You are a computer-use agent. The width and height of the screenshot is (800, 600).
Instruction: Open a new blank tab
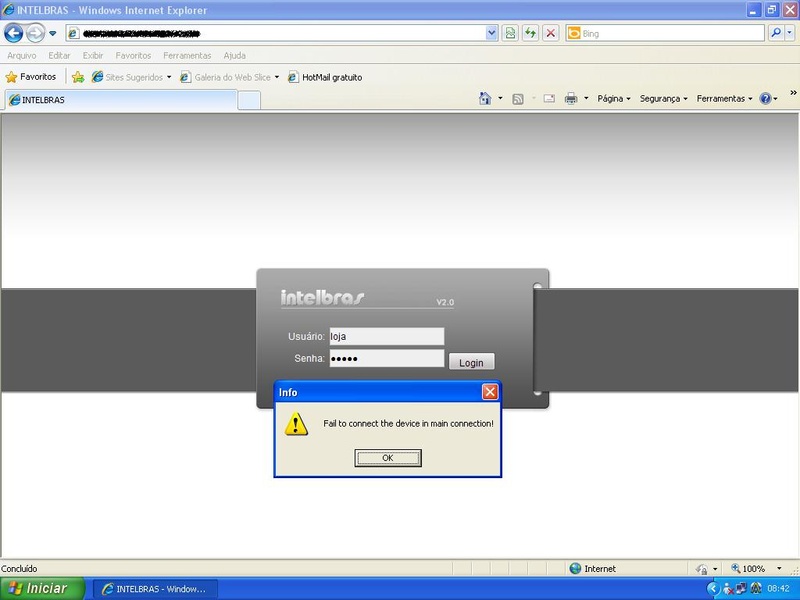pos(249,100)
